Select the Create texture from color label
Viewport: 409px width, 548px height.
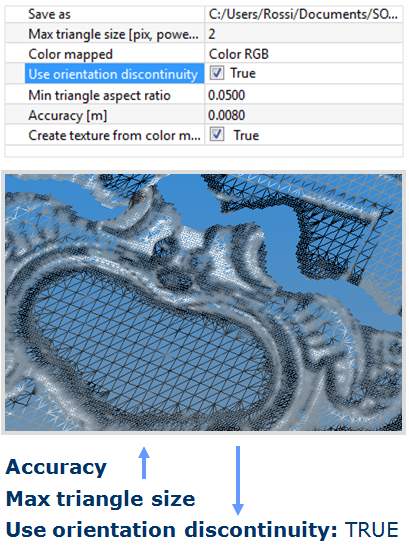point(115,135)
